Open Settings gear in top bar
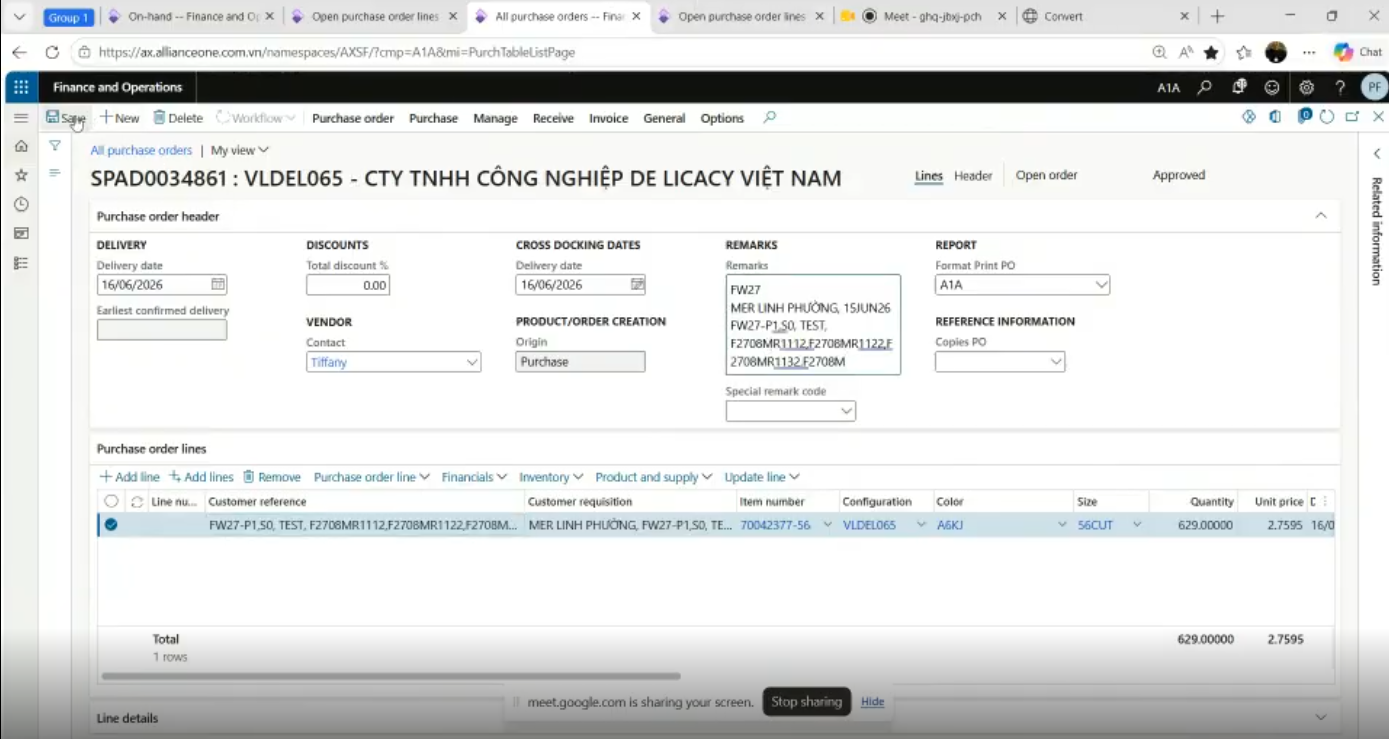 [1306, 87]
